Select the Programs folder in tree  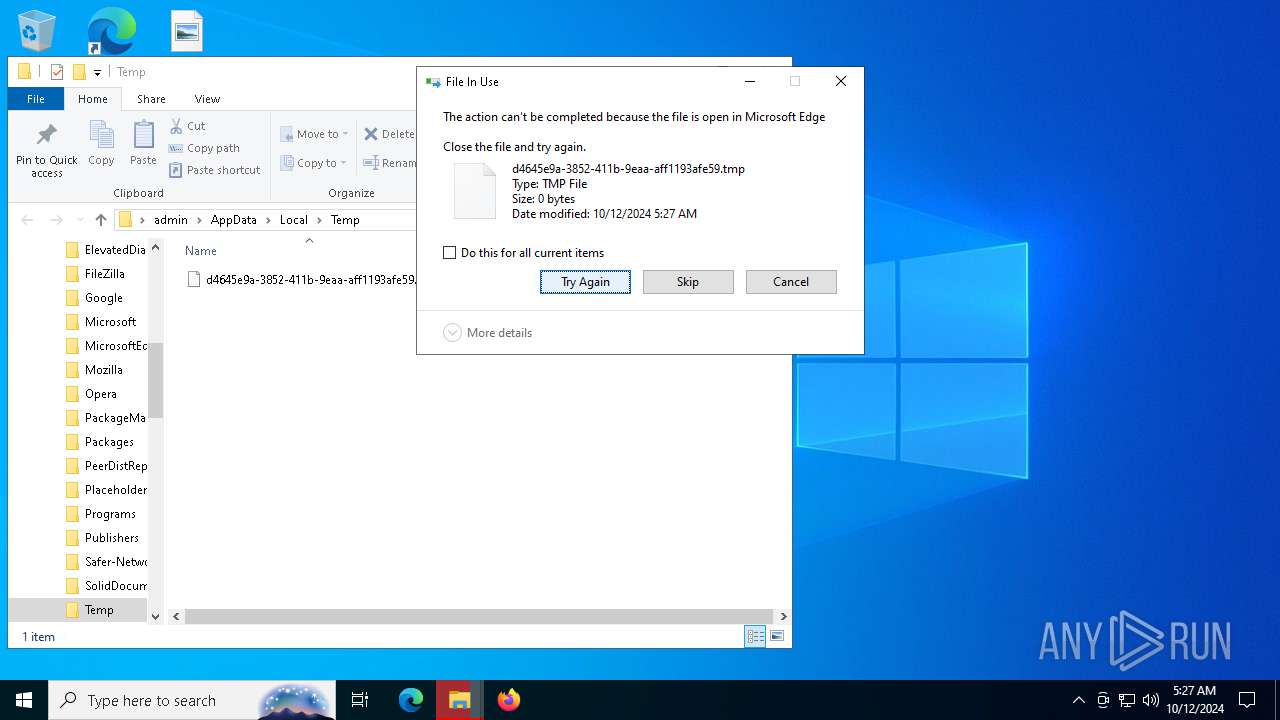pyautogui.click(x=110, y=514)
